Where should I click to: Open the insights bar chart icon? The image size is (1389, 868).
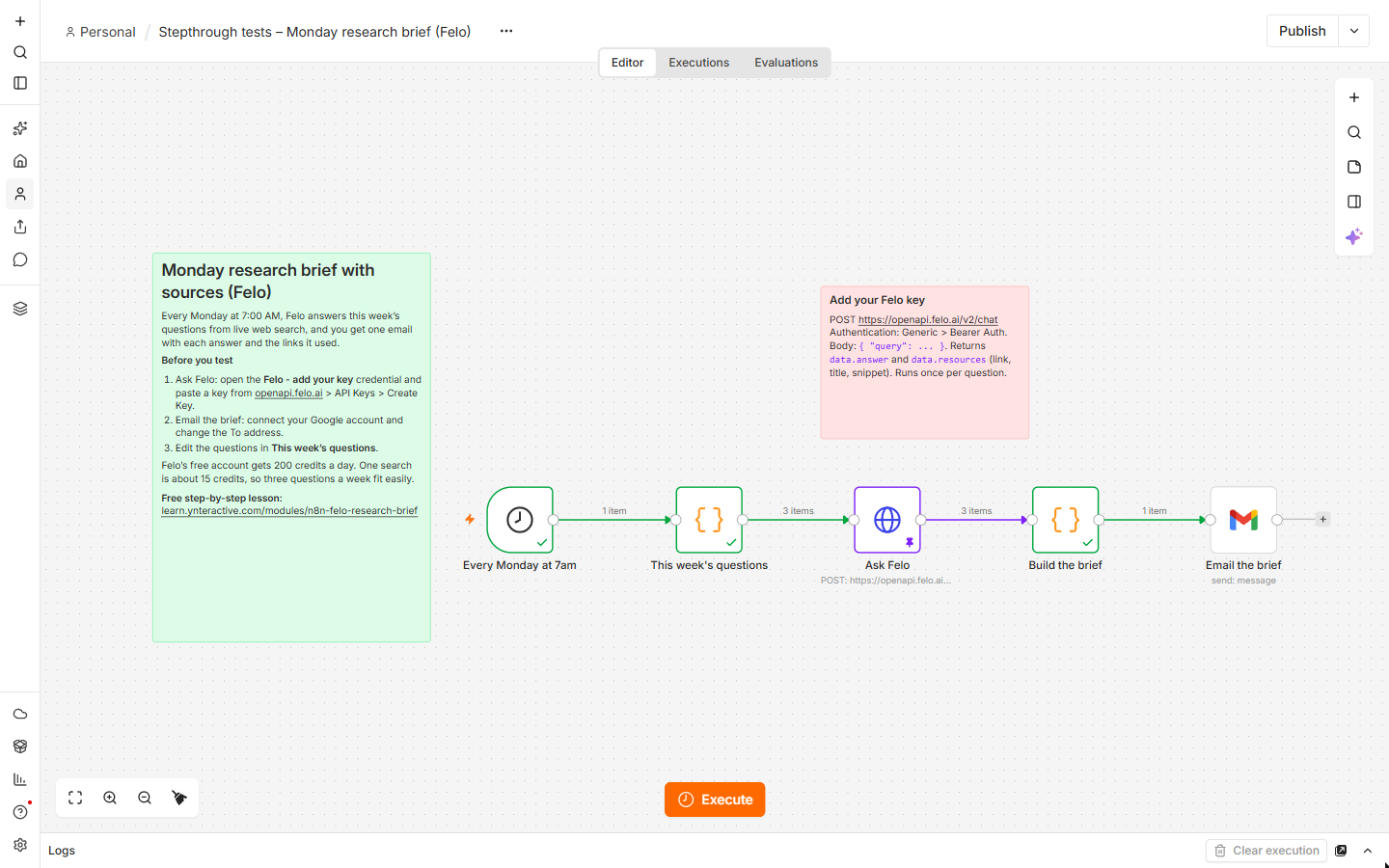[20, 779]
